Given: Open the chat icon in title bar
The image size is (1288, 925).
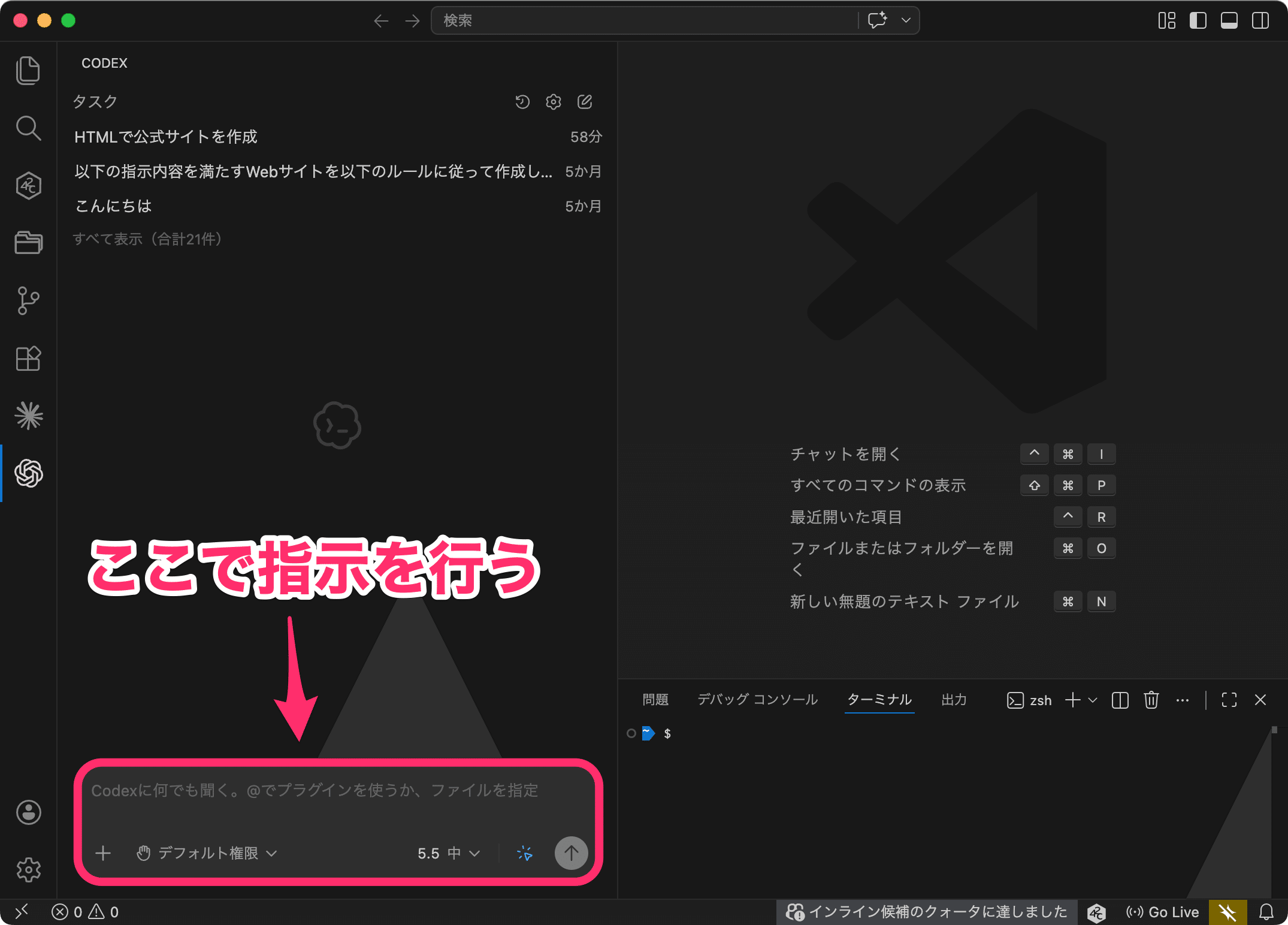Looking at the screenshot, I should pyautogui.click(x=878, y=20).
